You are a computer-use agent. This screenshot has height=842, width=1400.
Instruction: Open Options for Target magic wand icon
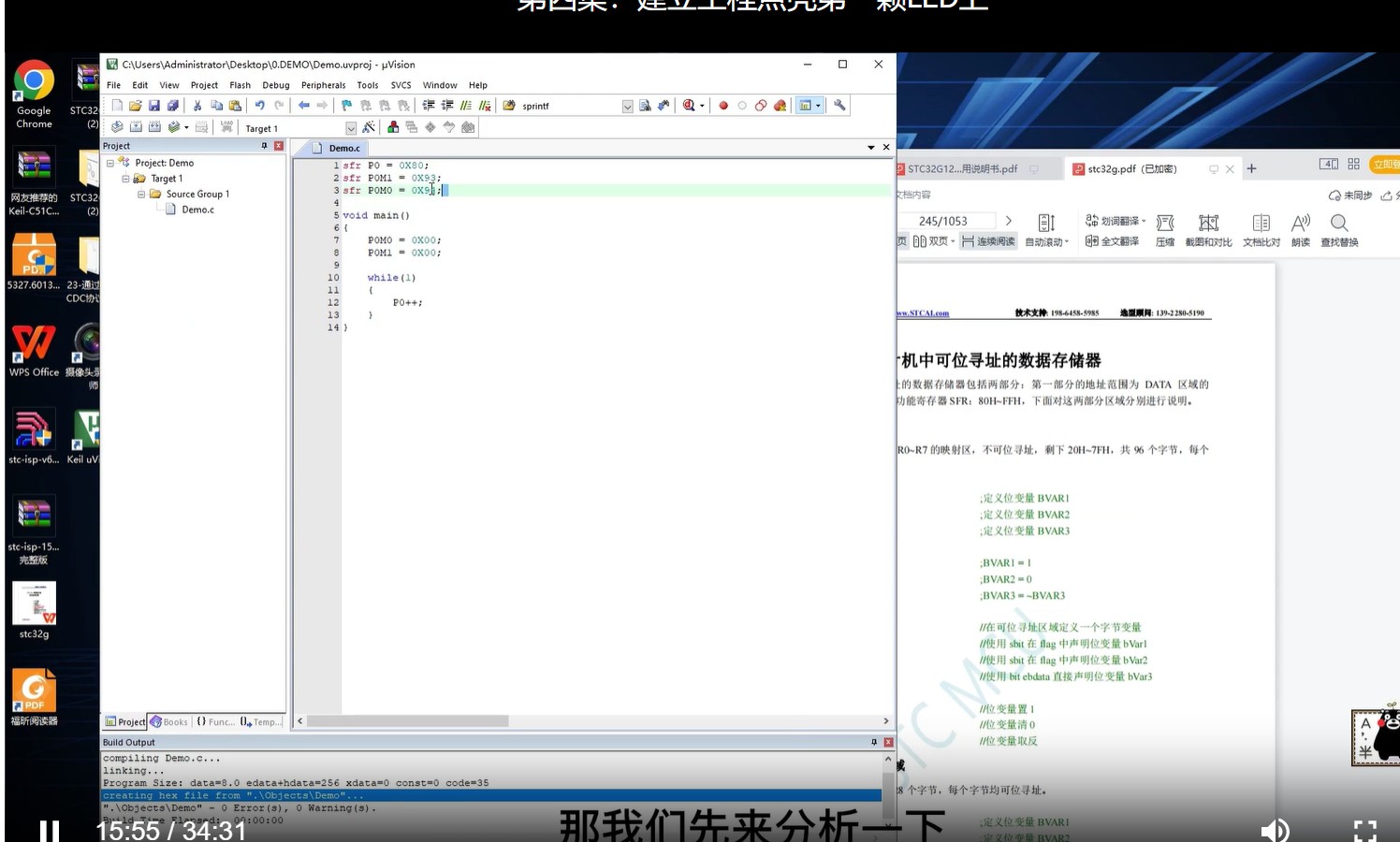(x=369, y=127)
